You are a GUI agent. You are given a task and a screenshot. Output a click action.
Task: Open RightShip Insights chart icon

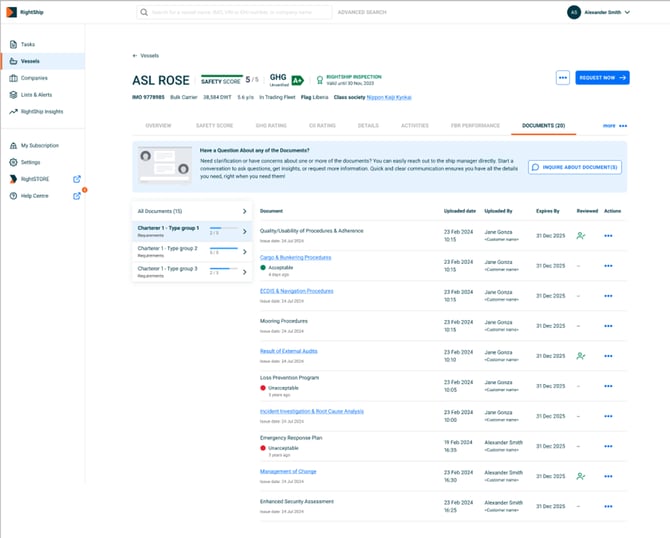[13, 111]
